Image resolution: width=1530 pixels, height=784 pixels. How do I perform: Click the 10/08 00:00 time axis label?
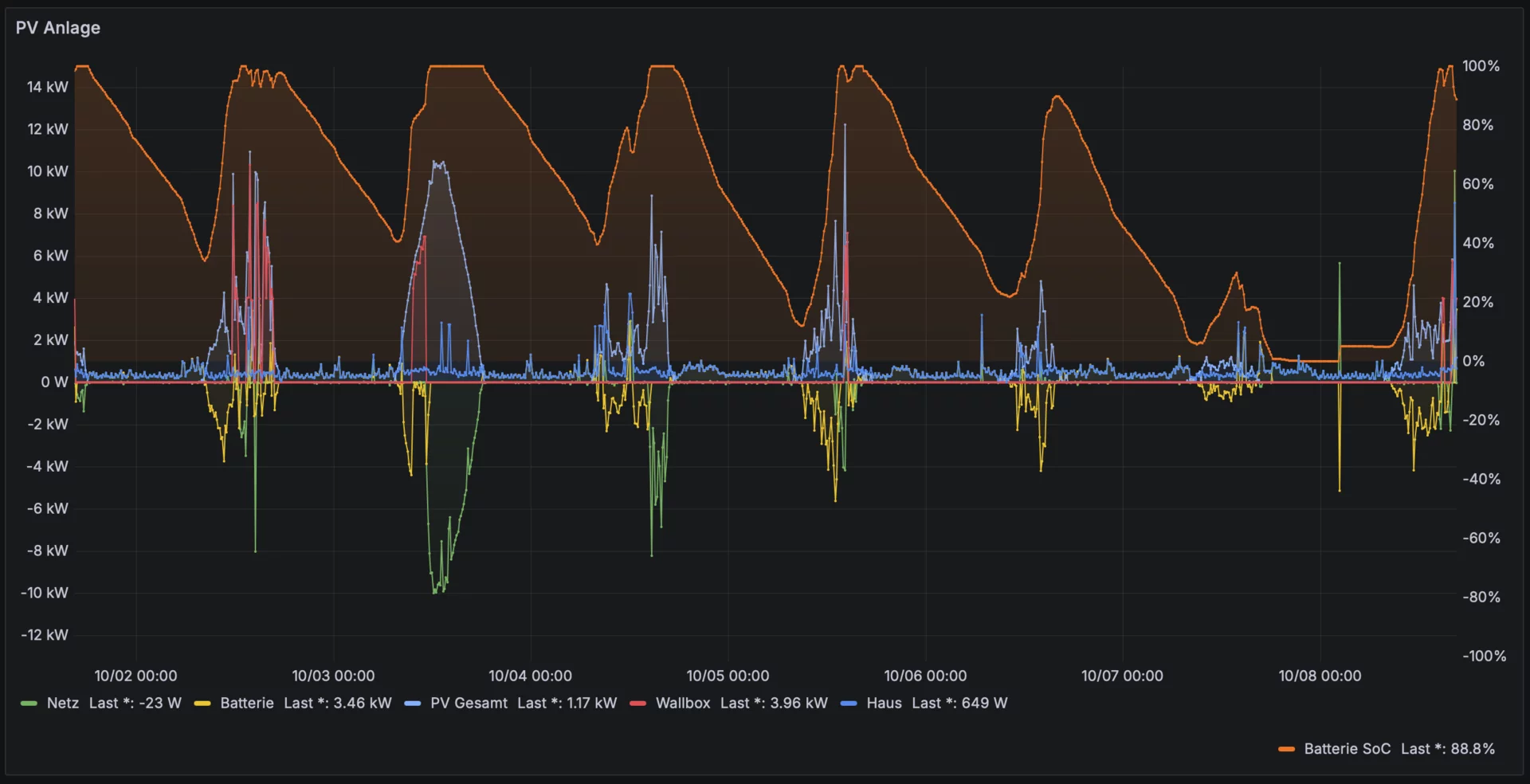tap(1320, 676)
